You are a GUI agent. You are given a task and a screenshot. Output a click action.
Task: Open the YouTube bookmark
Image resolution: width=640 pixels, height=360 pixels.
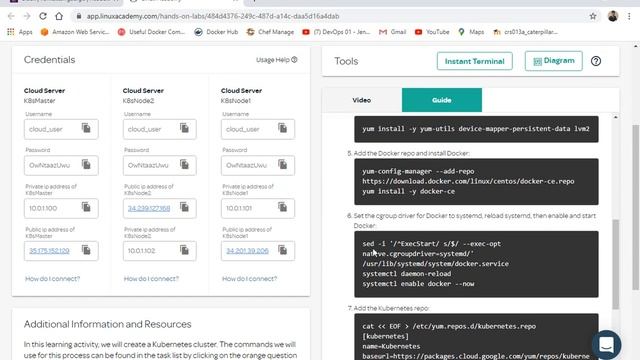point(432,32)
